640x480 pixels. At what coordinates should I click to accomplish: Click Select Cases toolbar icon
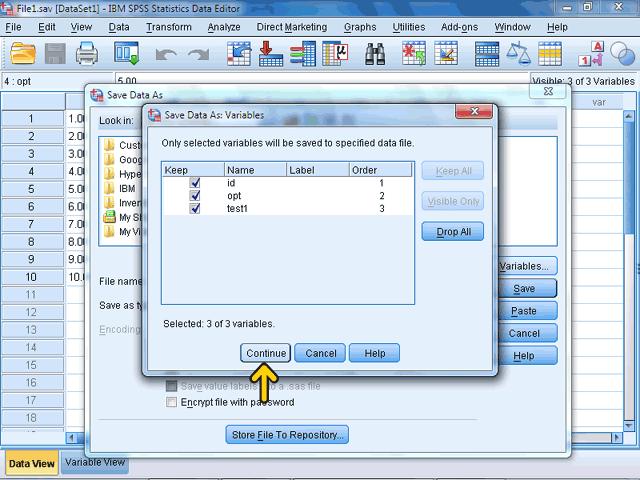pos(550,54)
